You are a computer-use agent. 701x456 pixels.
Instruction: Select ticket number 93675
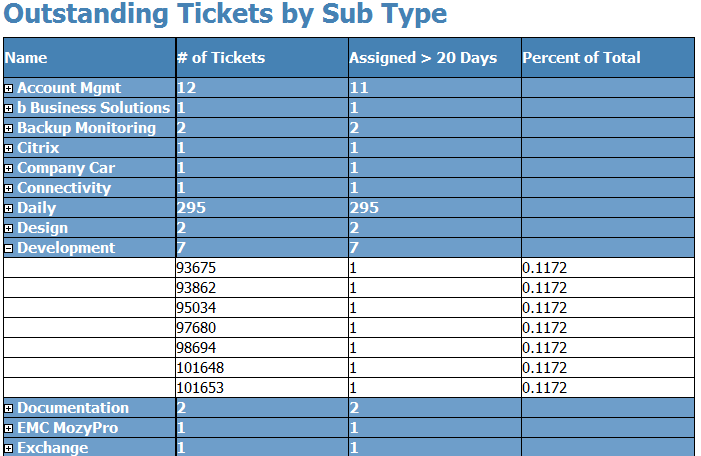(196, 268)
